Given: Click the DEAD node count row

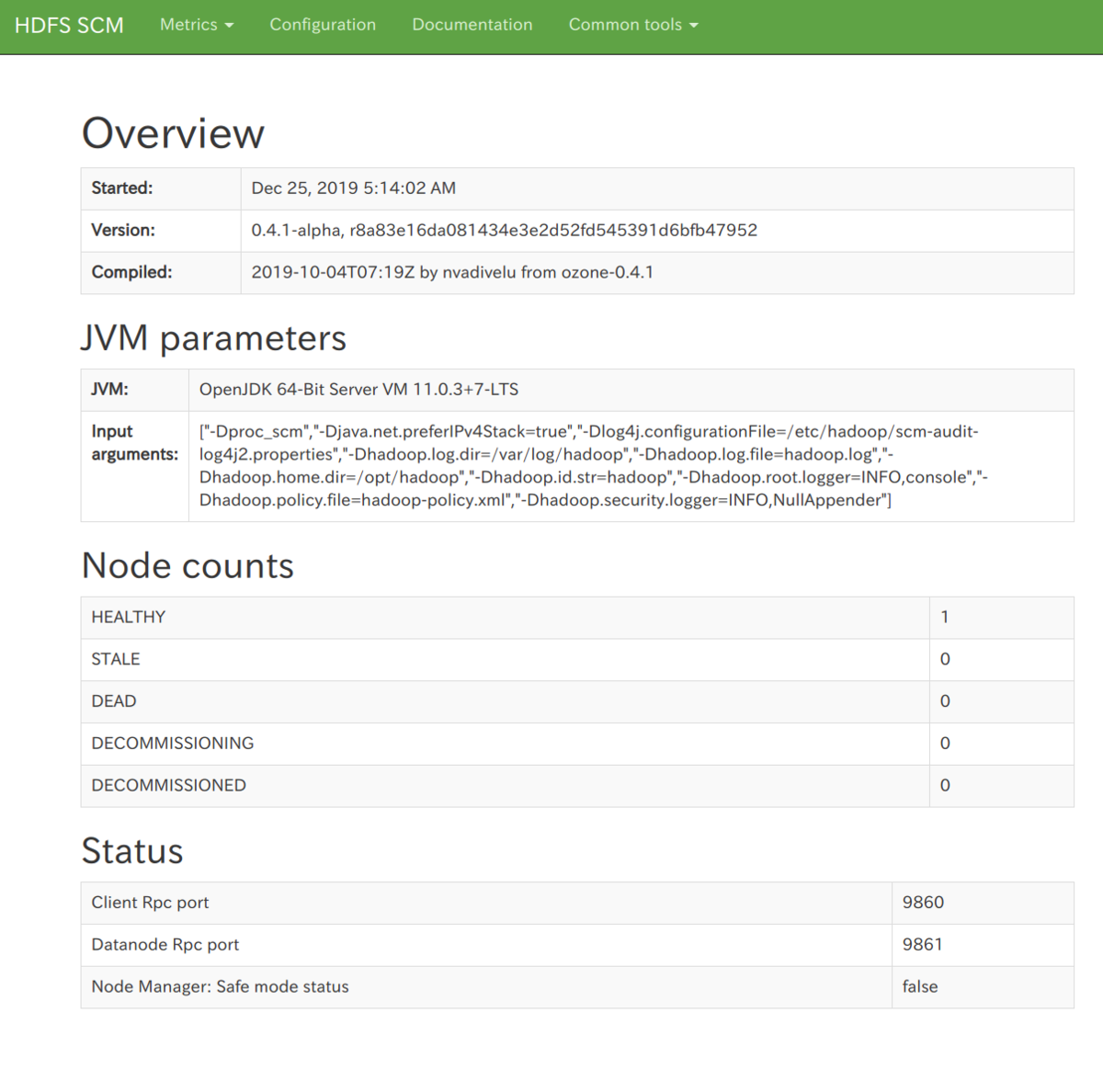Looking at the screenshot, I should click(x=577, y=702).
